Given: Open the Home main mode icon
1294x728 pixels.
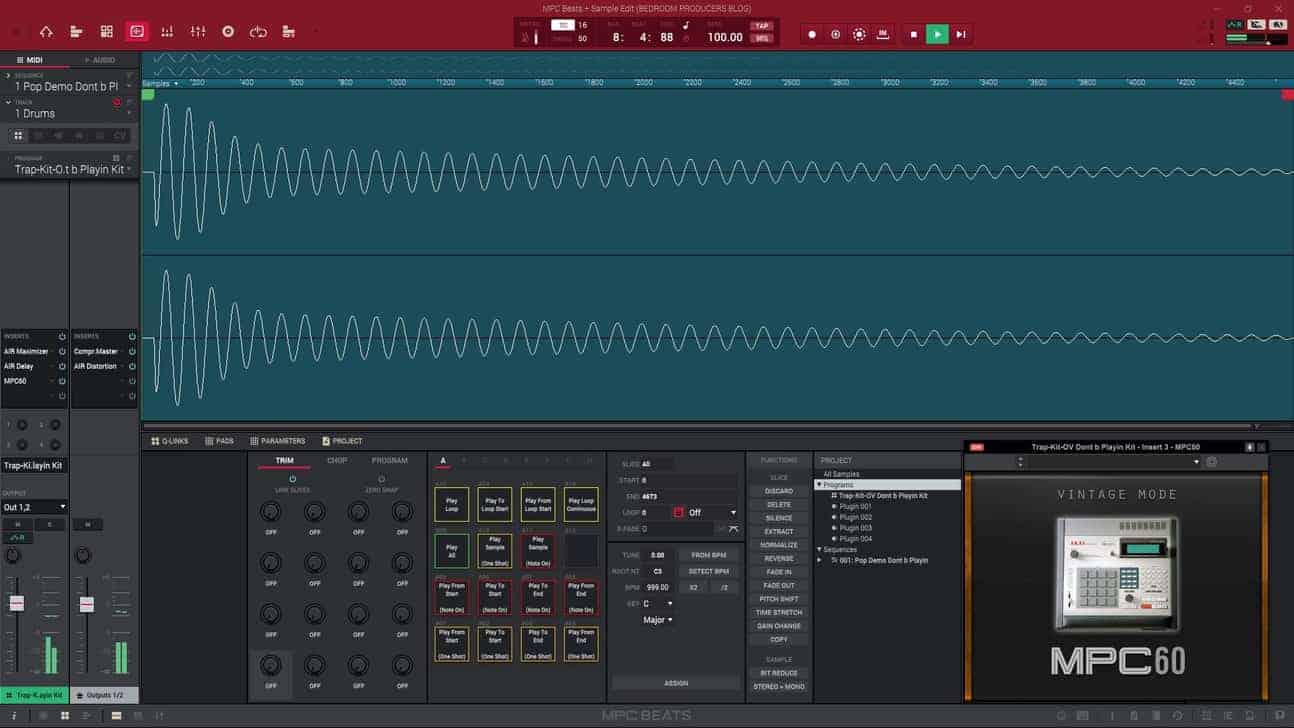Looking at the screenshot, I should [x=46, y=32].
